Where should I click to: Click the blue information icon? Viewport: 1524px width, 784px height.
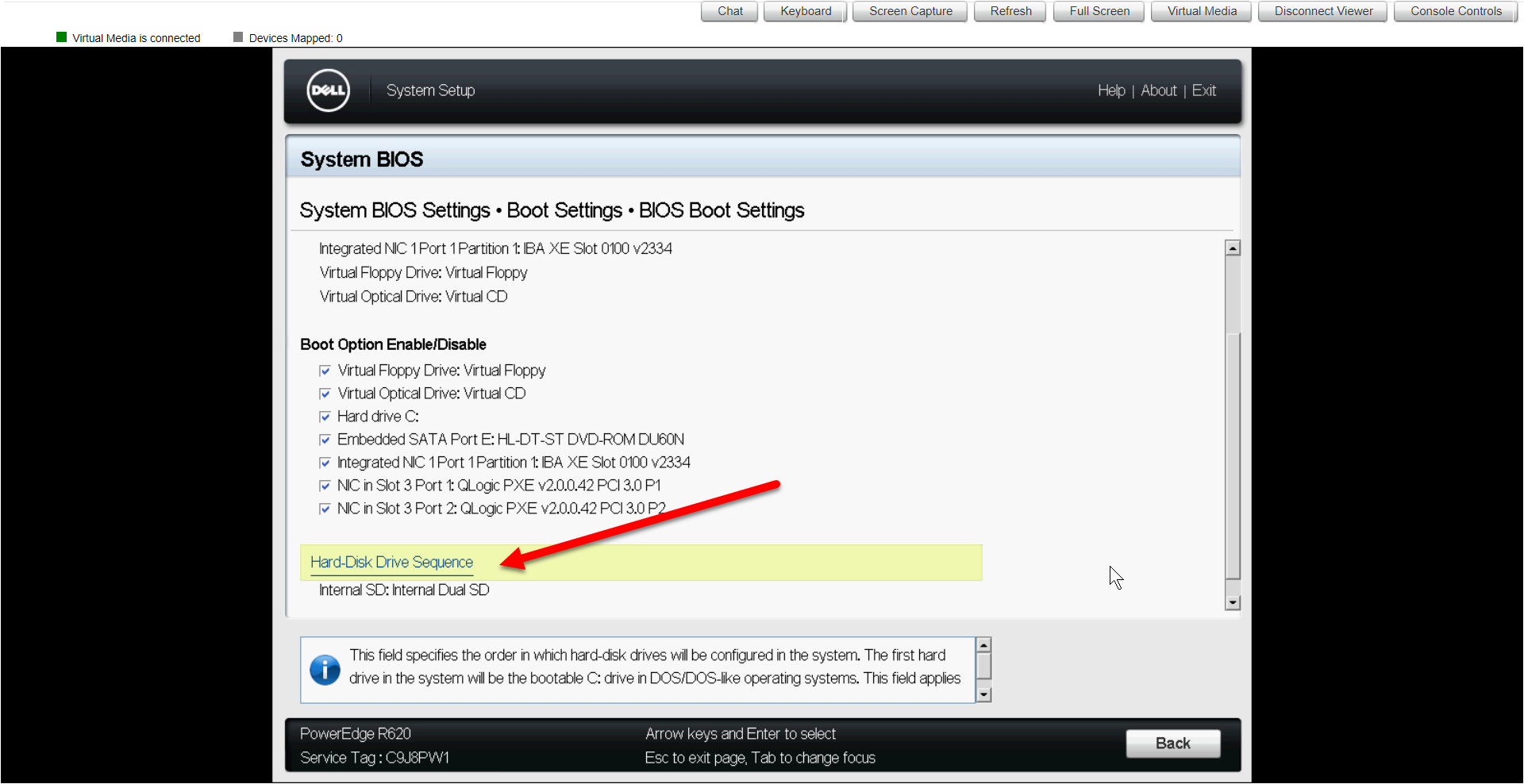(x=325, y=670)
